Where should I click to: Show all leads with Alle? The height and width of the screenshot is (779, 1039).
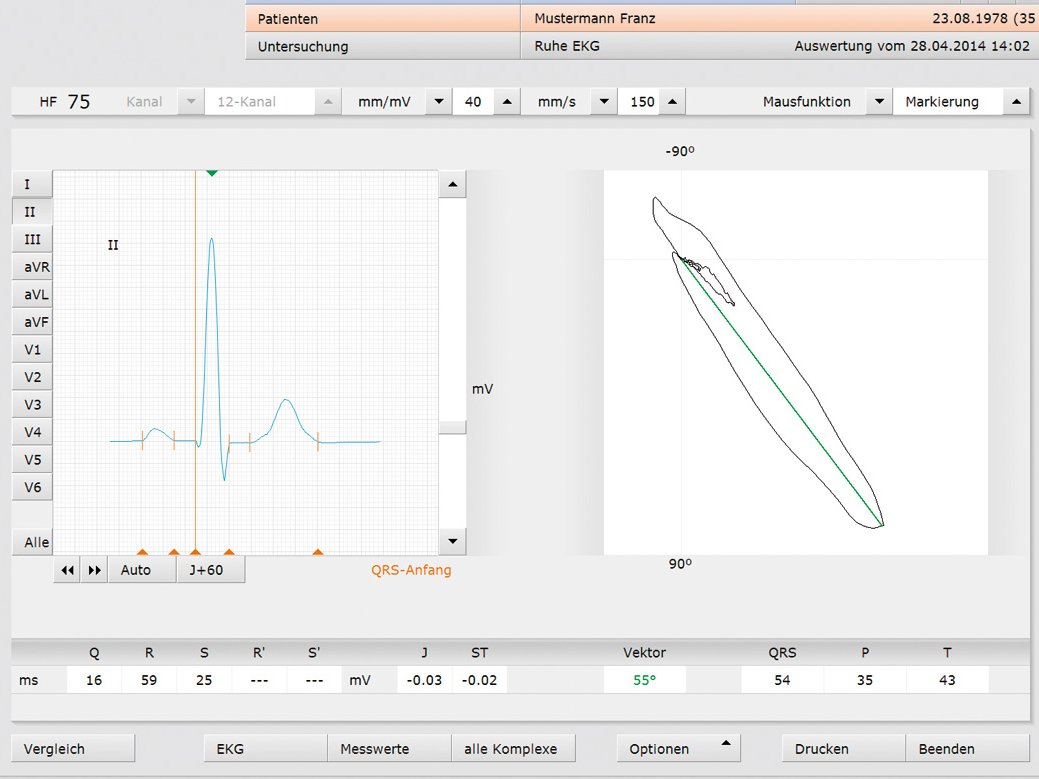36,542
